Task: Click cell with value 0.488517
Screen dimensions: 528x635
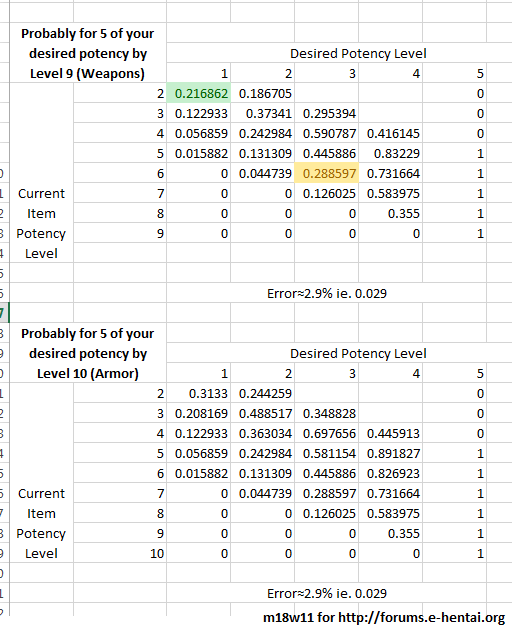Action: (x=262, y=413)
